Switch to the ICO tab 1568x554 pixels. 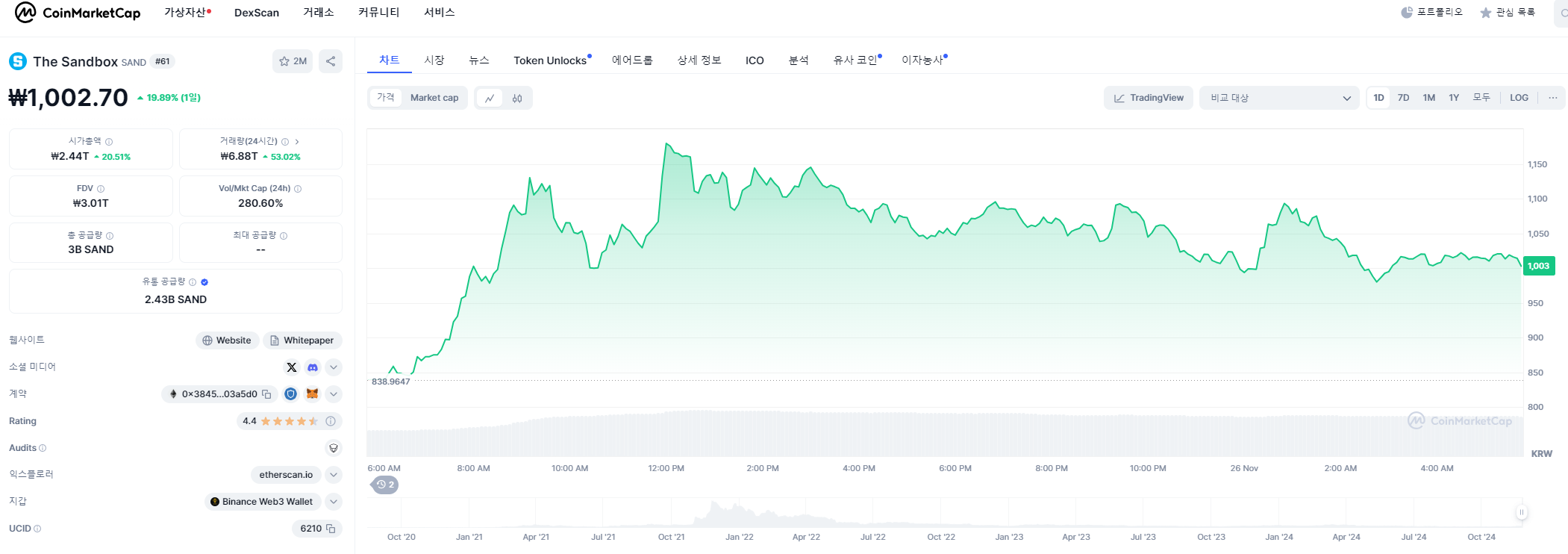click(x=755, y=60)
